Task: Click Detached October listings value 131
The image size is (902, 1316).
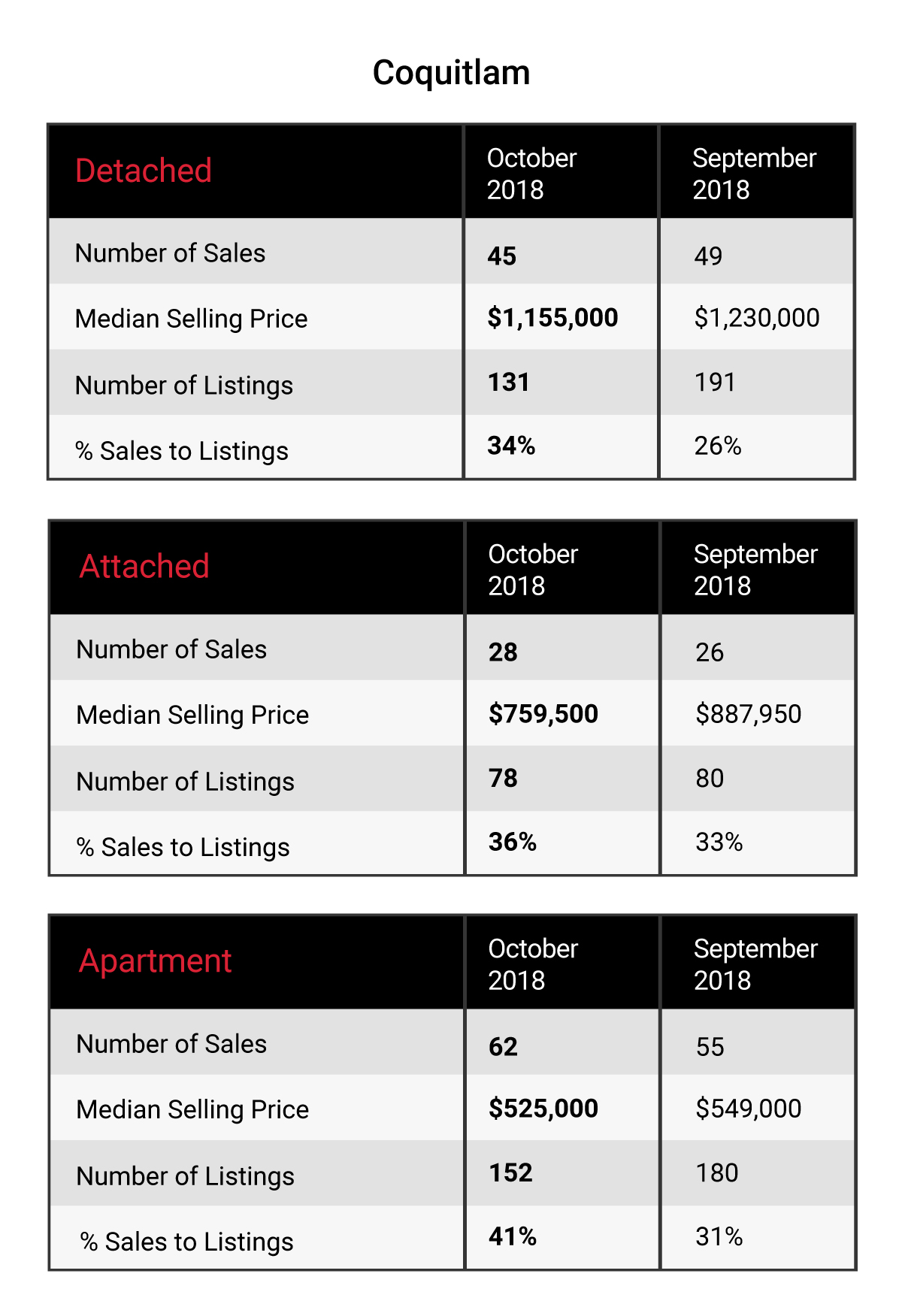Action: (509, 383)
